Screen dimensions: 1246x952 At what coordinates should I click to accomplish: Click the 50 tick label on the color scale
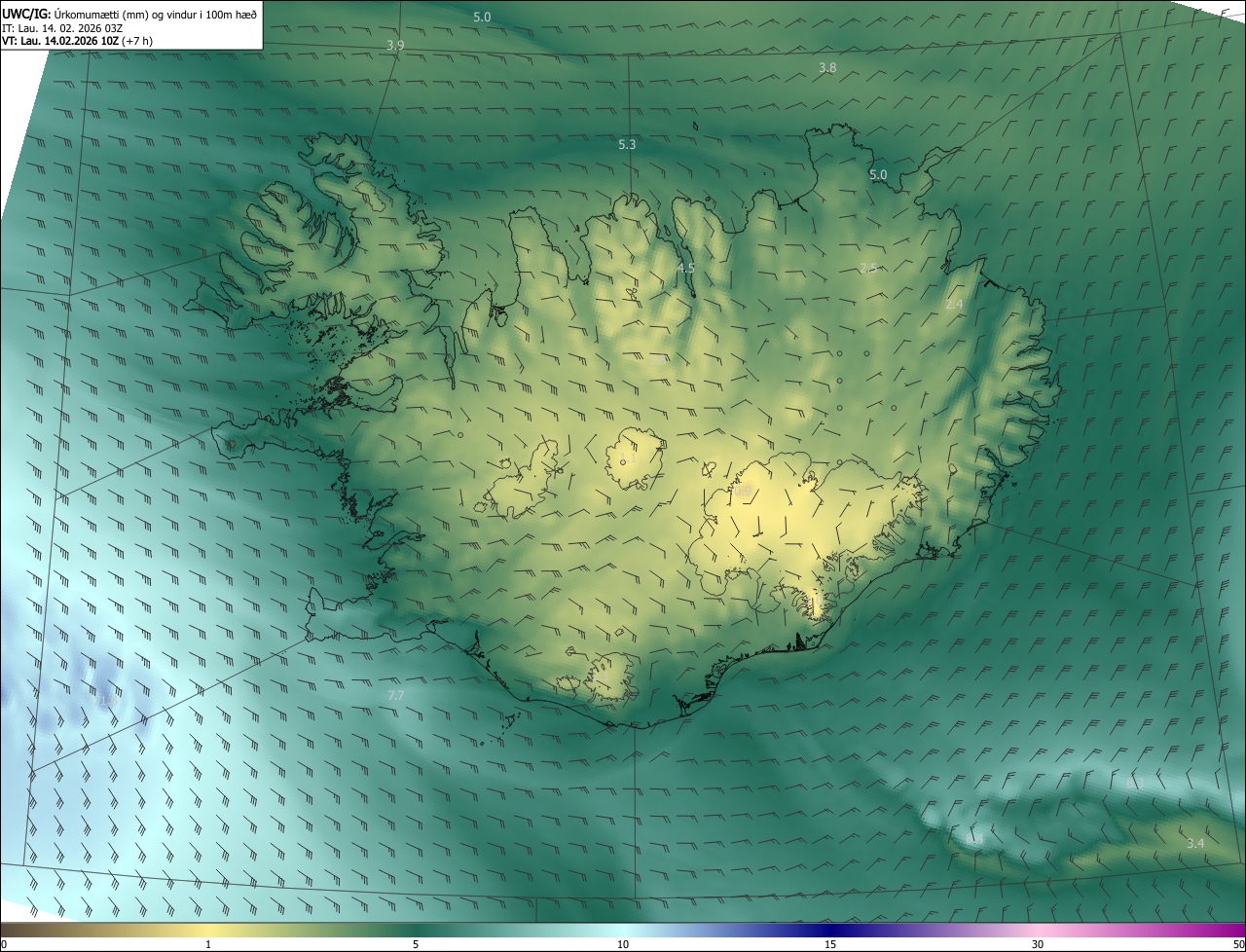[1238, 944]
